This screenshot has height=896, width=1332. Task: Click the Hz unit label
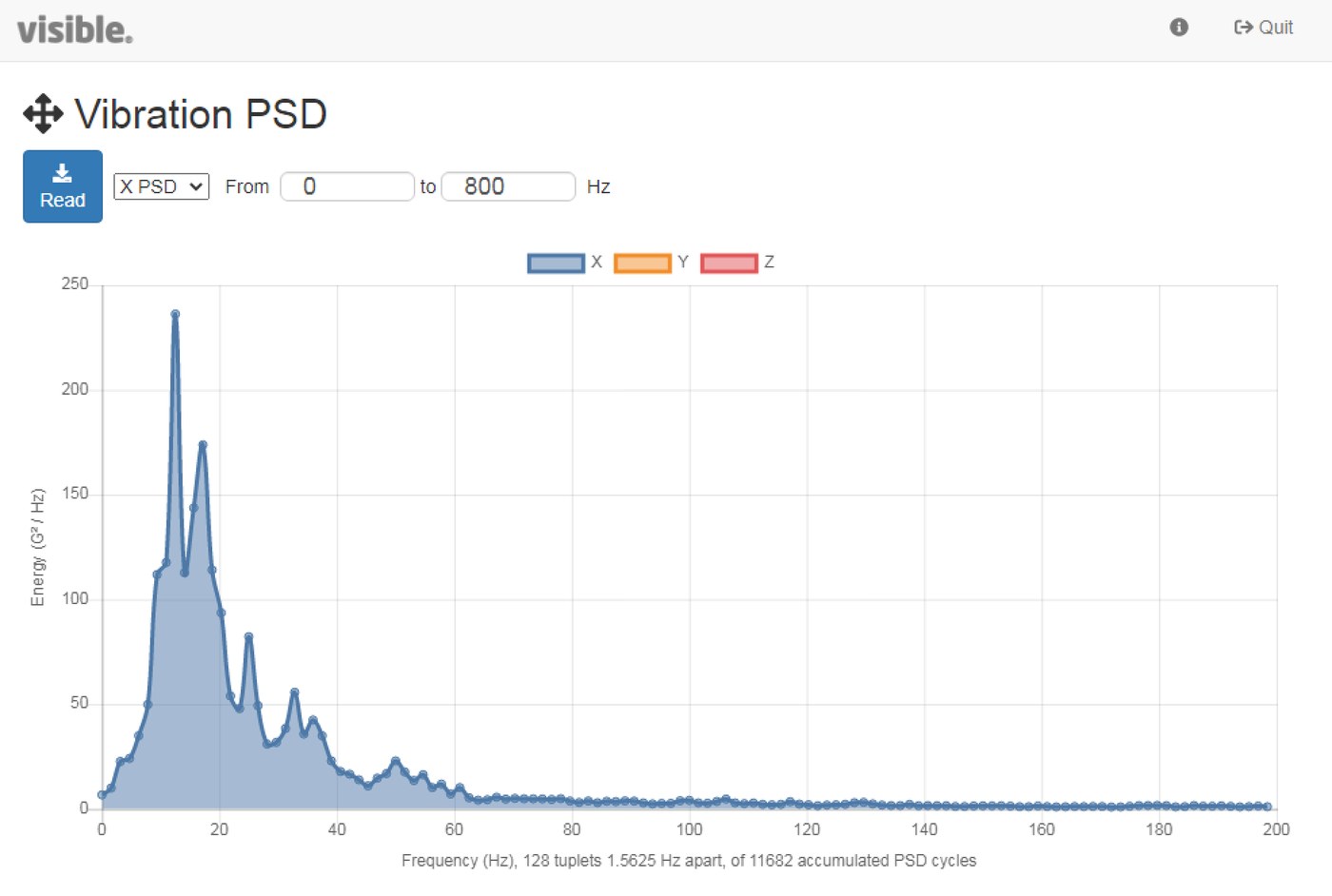pyautogui.click(x=598, y=186)
